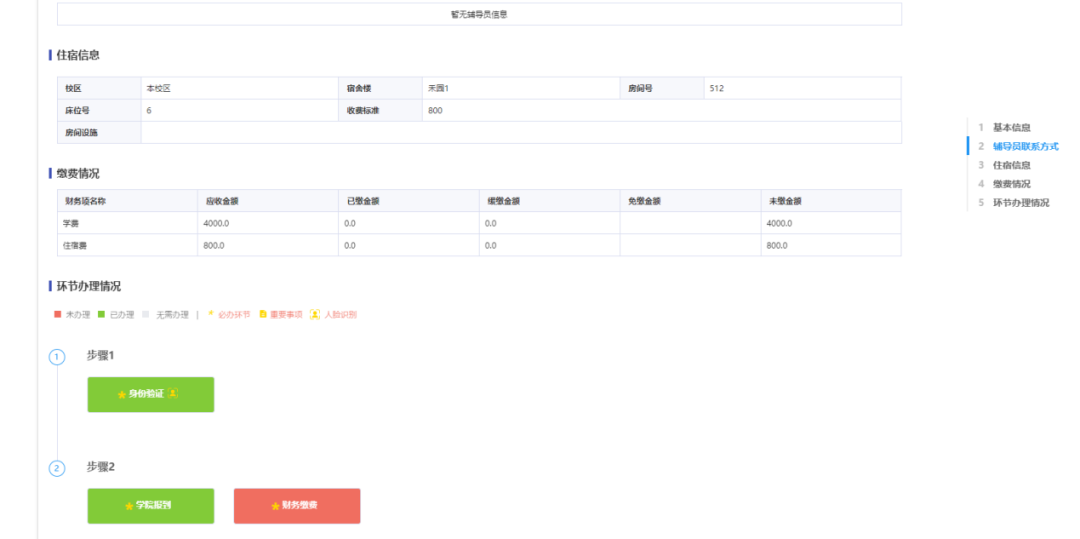The image size is (1080, 539).
Task: Click the 已缴金额 column header
Action: pyautogui.click(x=409, y=201)
